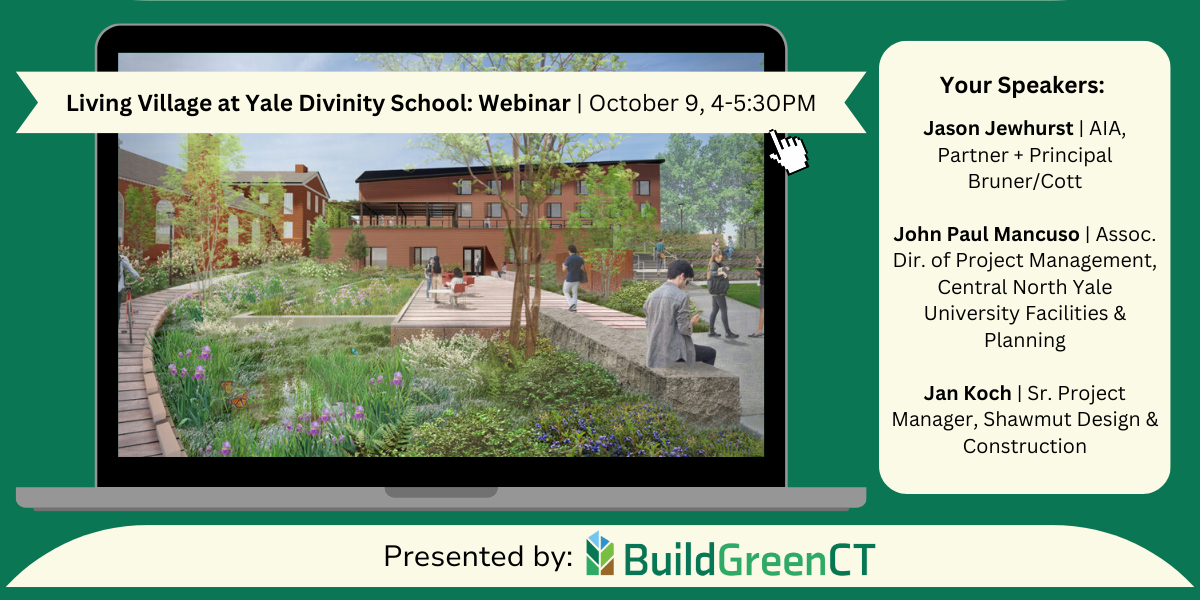Click the curved wooden boardwalk path

(x=140, y=380)
